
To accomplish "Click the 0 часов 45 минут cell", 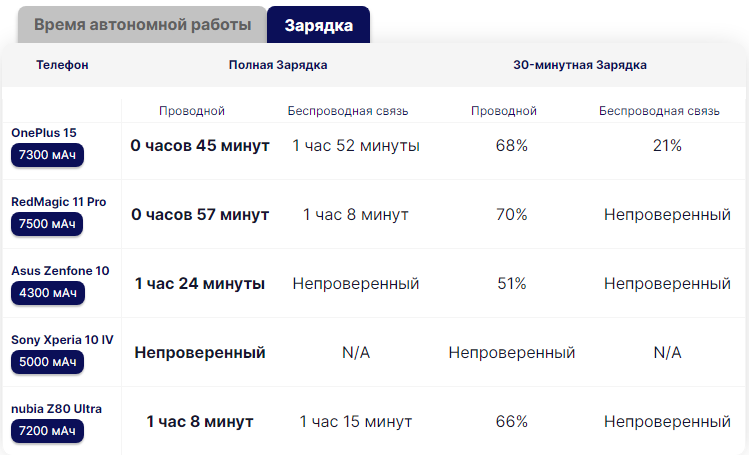I will pyautogui.click(x=200, y=145).
